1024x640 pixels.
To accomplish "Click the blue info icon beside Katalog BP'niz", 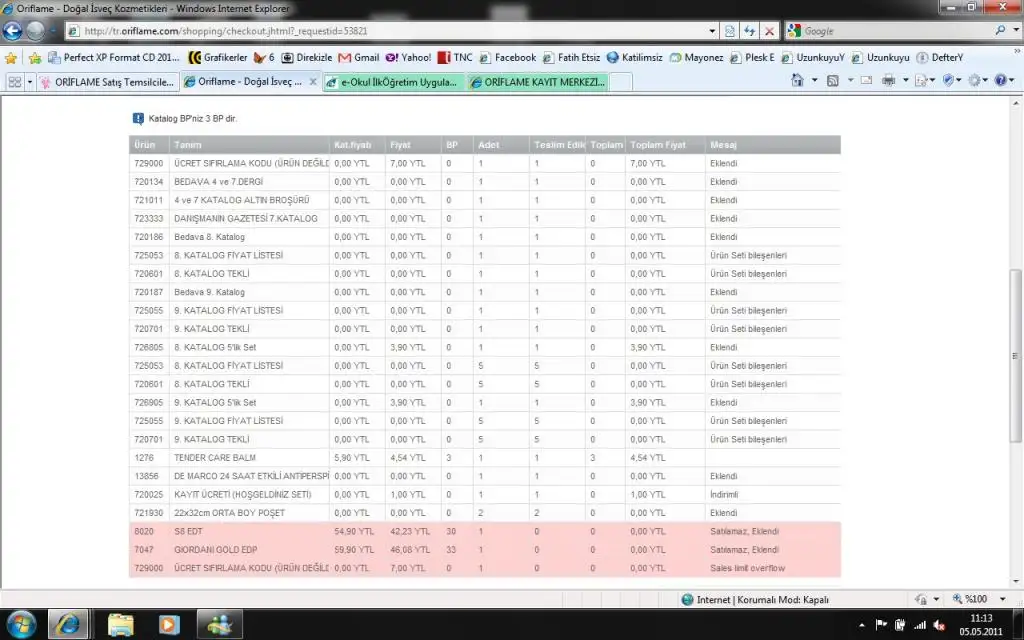I will click(138, 118).
